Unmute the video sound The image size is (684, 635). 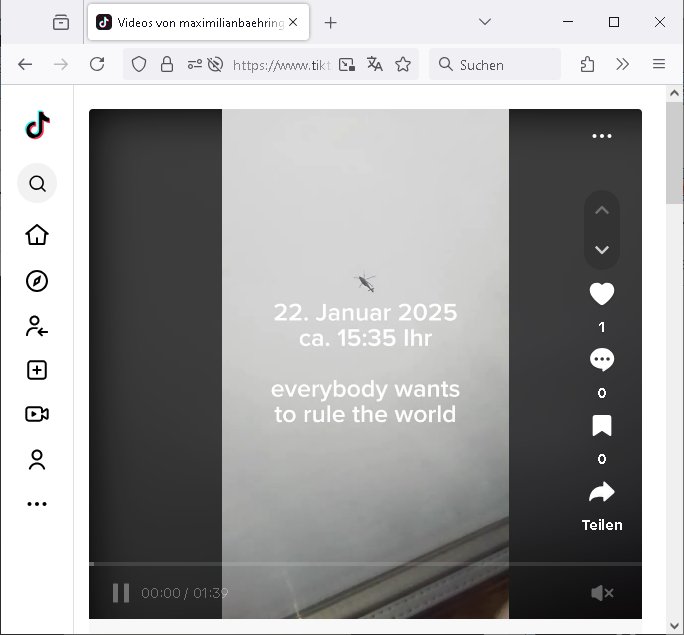click(x=602, y=593)
